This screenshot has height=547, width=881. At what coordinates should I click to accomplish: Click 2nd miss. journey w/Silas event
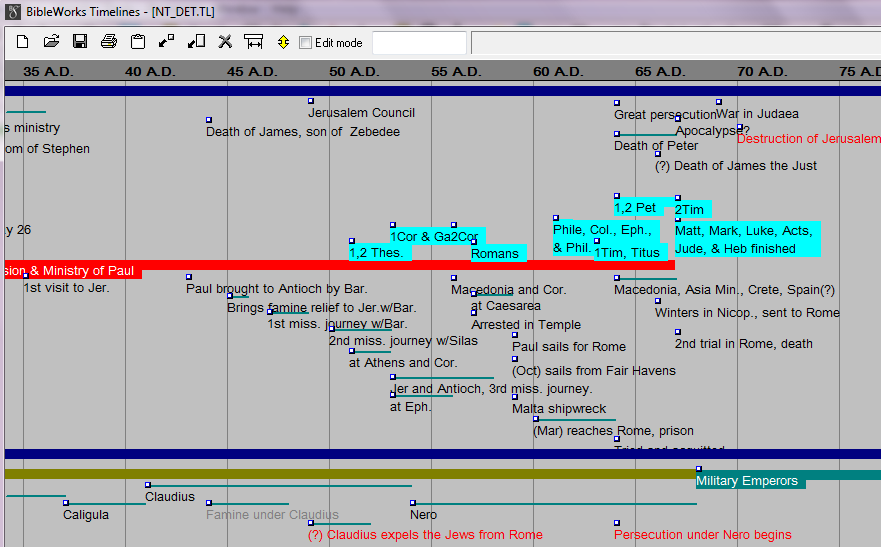(x=403, y=341)
